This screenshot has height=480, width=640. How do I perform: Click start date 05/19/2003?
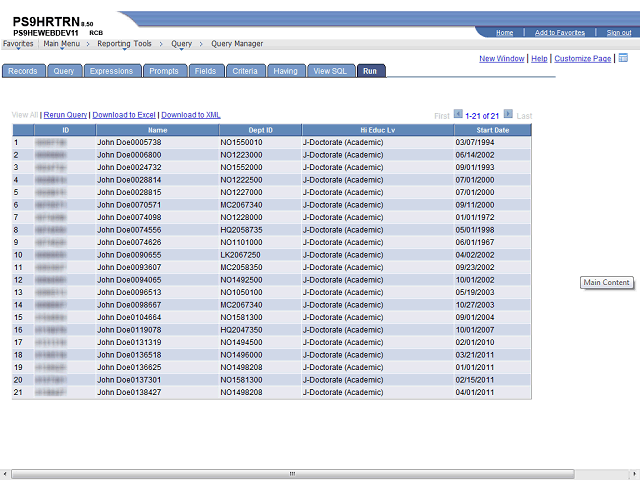[475, 293]
